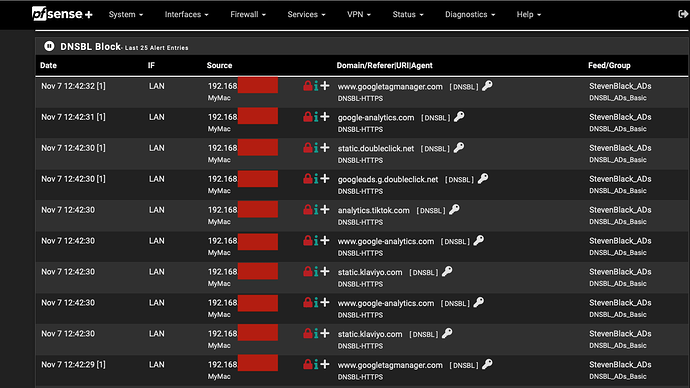Image resolution: width=690 pixels, height=388 pixels.
Task: Click plus whitelist icon for www.googletagmanager.com at 12:42:32
Action: coord(325,86)
